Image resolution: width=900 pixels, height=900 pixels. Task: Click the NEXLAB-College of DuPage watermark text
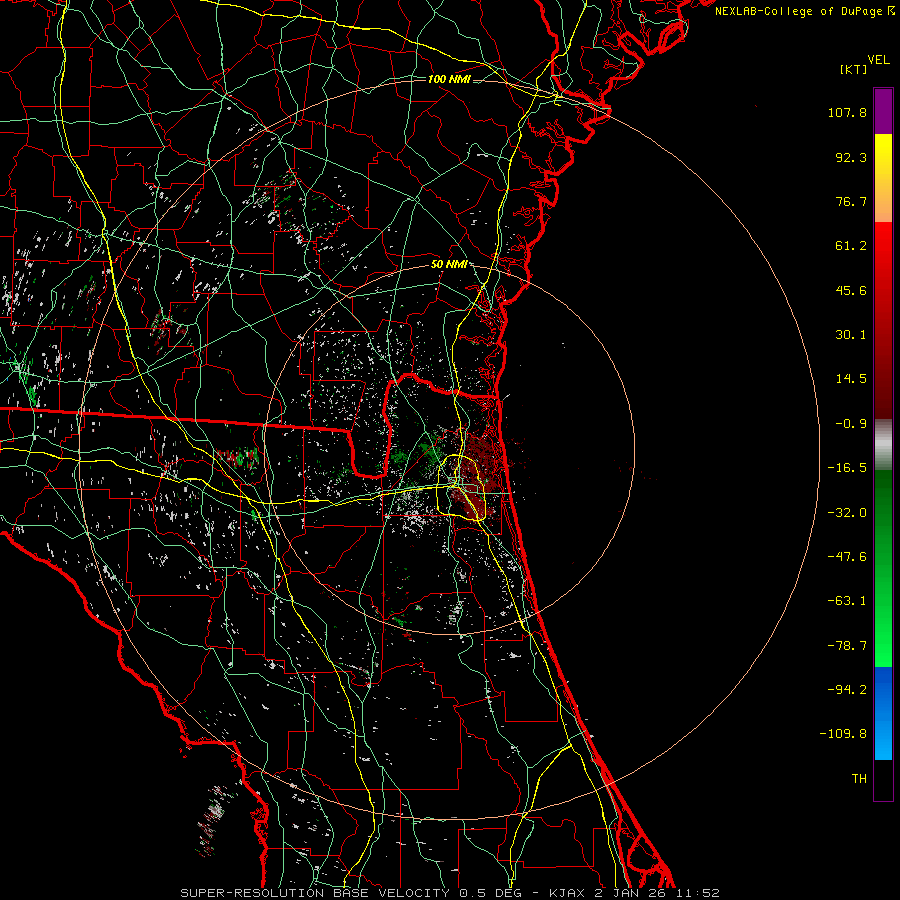click(x=804, y=11)
